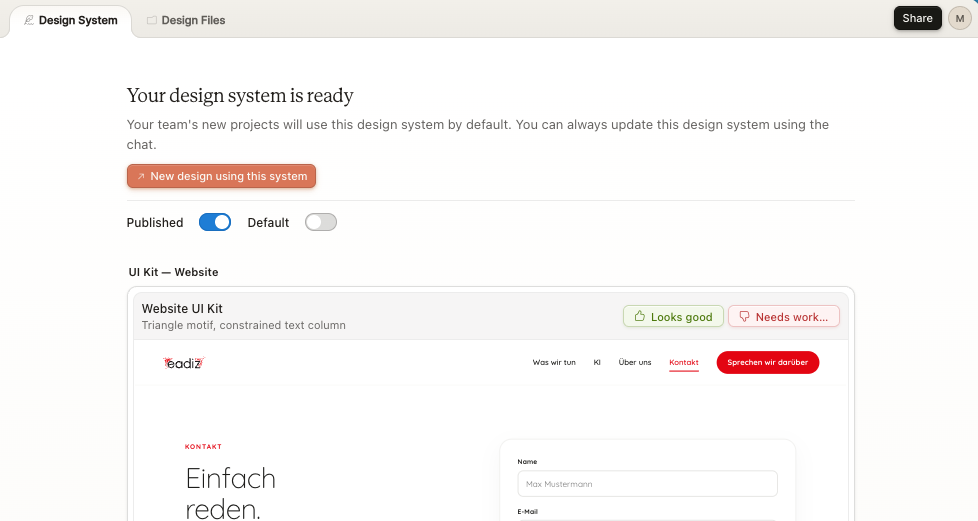
Task: Enable the Default toggle
Action: coord(321,222)
